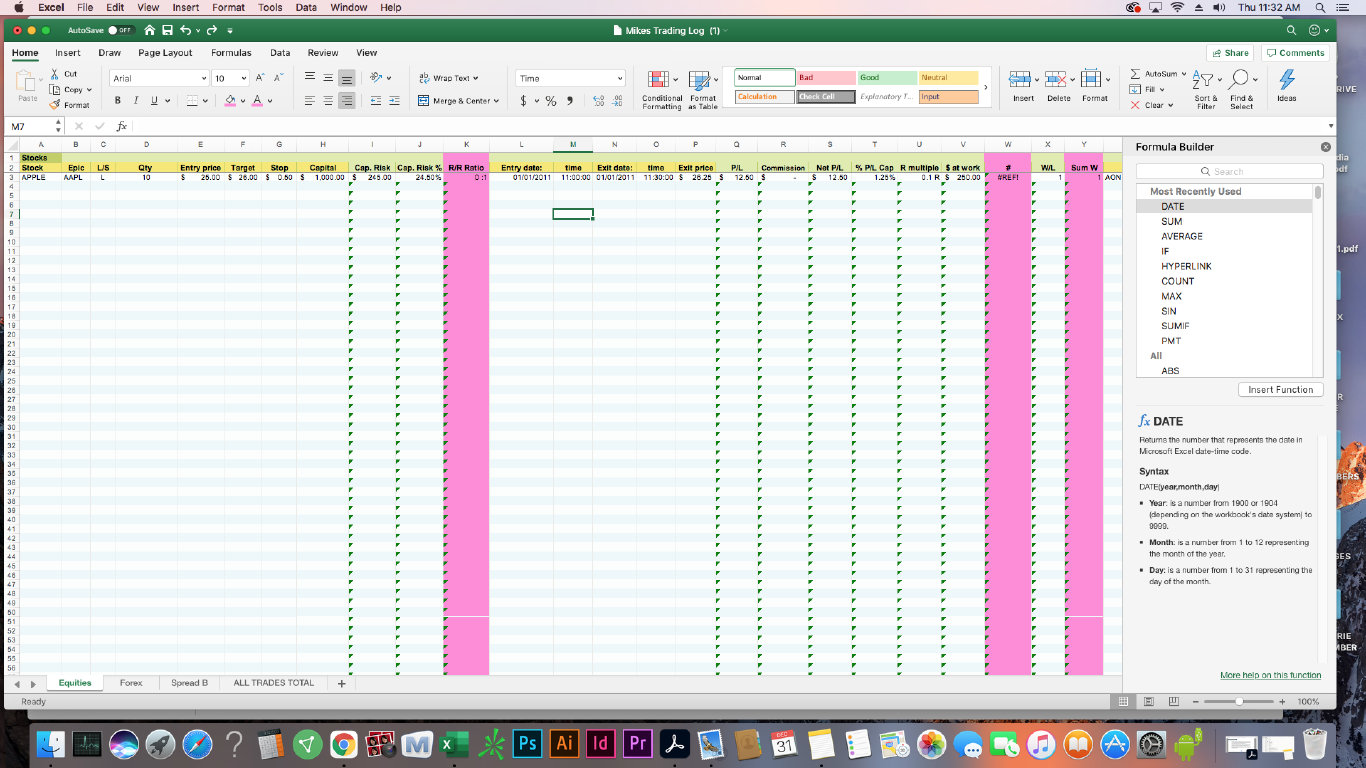Open the Comments pane
The height and width of the screenshot is (768, 1366).
click(x=1296, y=53)
